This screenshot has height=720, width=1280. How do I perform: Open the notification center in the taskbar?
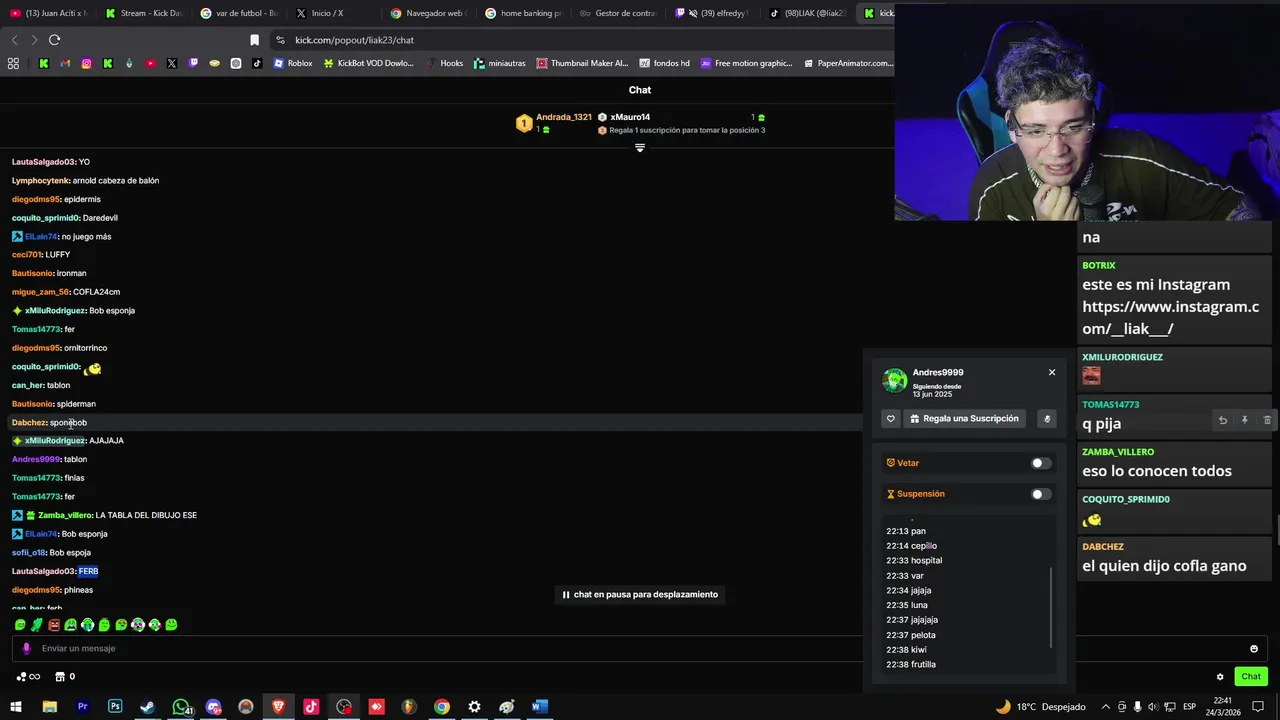(1258, 707)
